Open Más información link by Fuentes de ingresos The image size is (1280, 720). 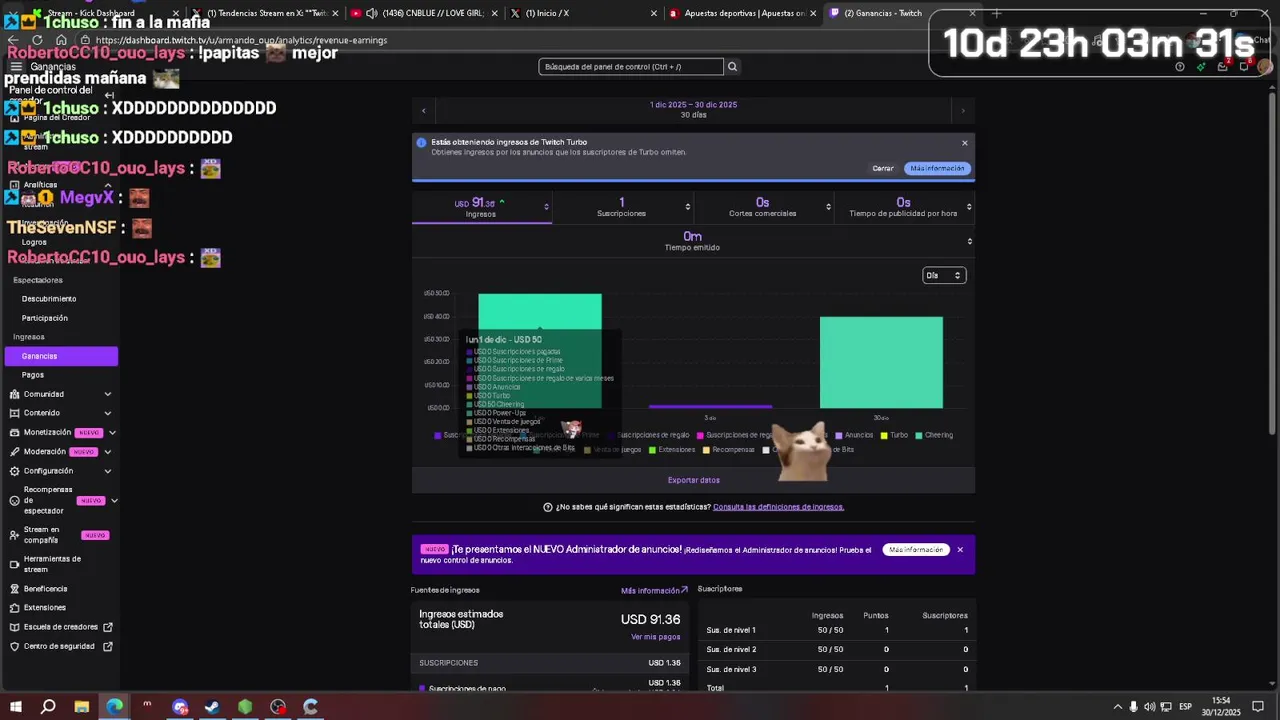(654, 591)
